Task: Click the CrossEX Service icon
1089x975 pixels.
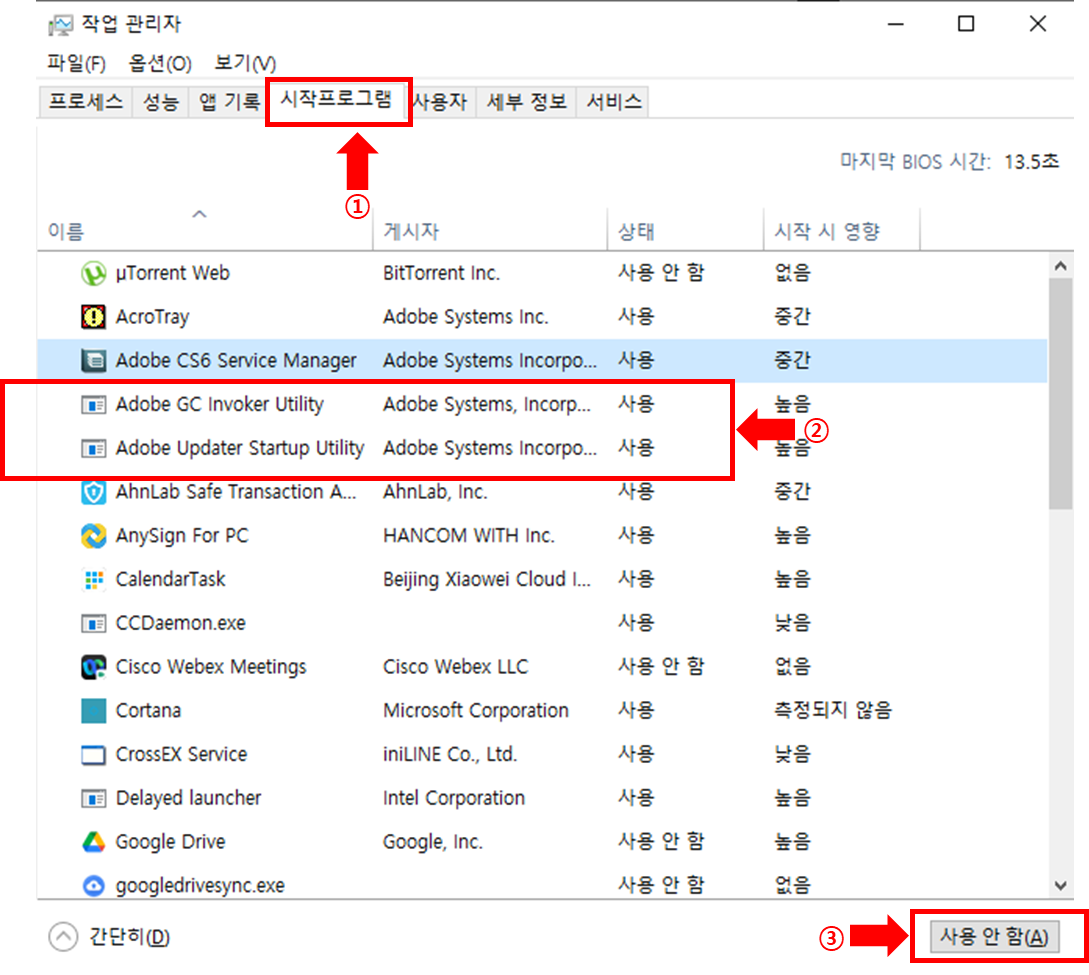Action: tap(93, 754)
